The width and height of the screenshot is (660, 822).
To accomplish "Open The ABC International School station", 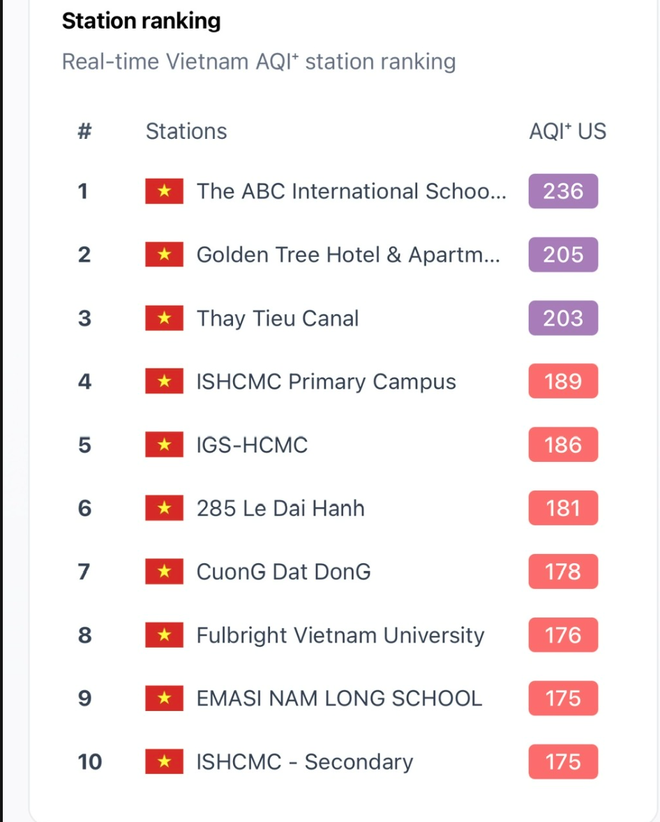I will [x=351, y=192].
